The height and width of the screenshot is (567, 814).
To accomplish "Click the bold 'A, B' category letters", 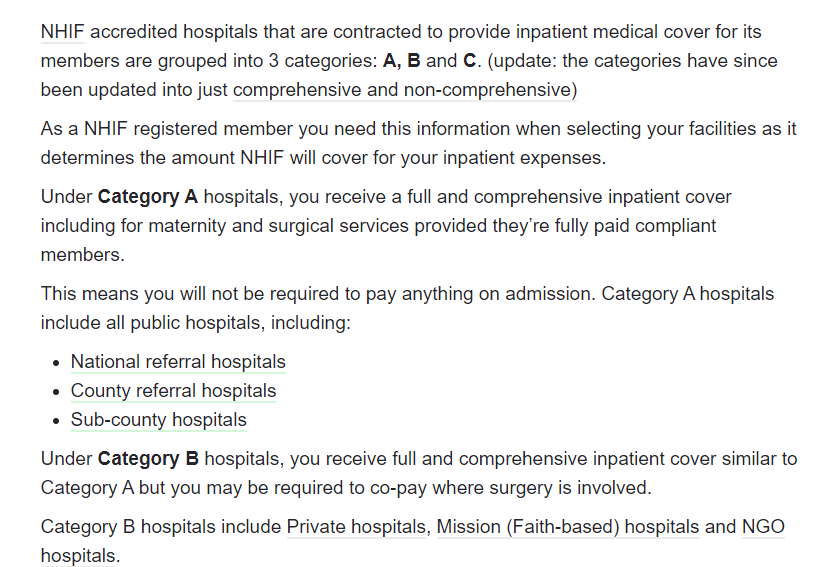I will pyautogui.click(x=401, y=61).
